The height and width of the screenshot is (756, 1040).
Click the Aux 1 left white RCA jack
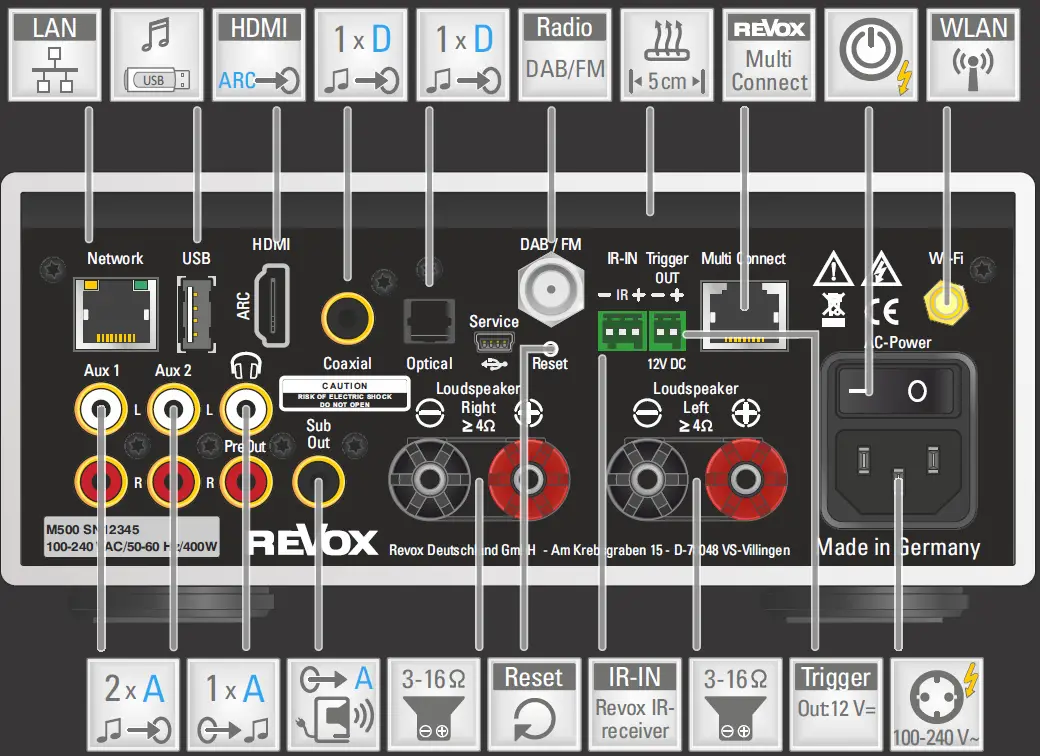click(x=101, y=409)
